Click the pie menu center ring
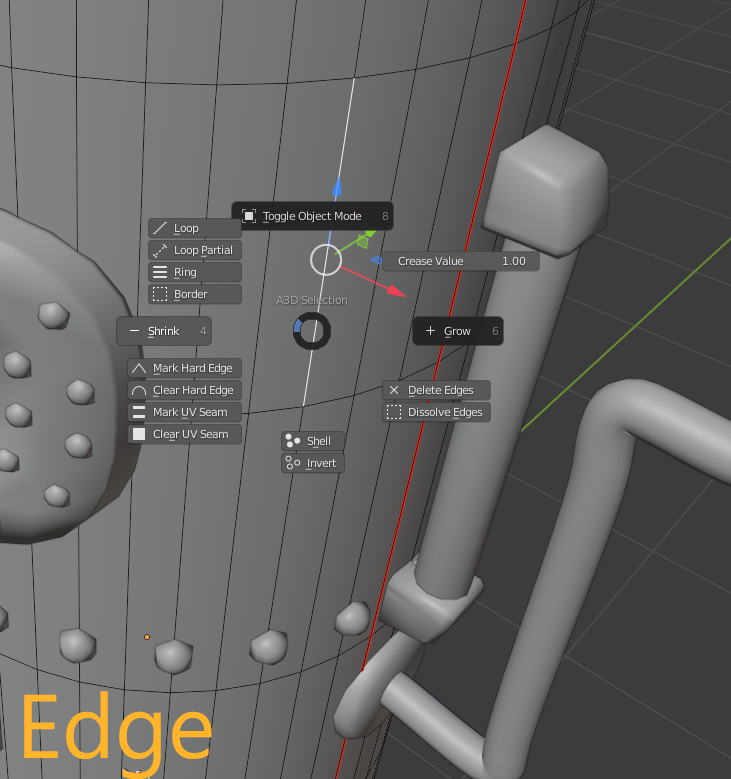Viewport: 731px width, 779px height. (x=312, y=331)
